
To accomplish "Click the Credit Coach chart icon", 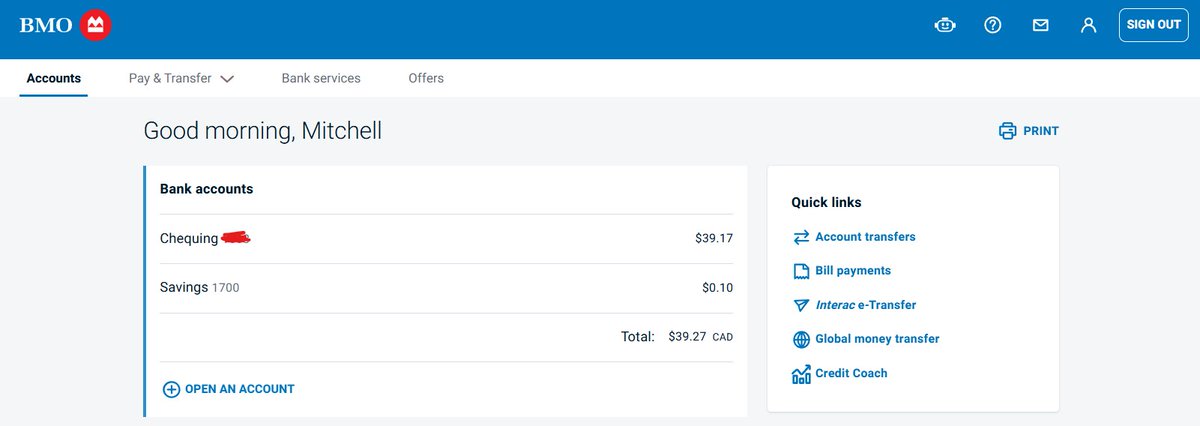I will tap(801, 374).
